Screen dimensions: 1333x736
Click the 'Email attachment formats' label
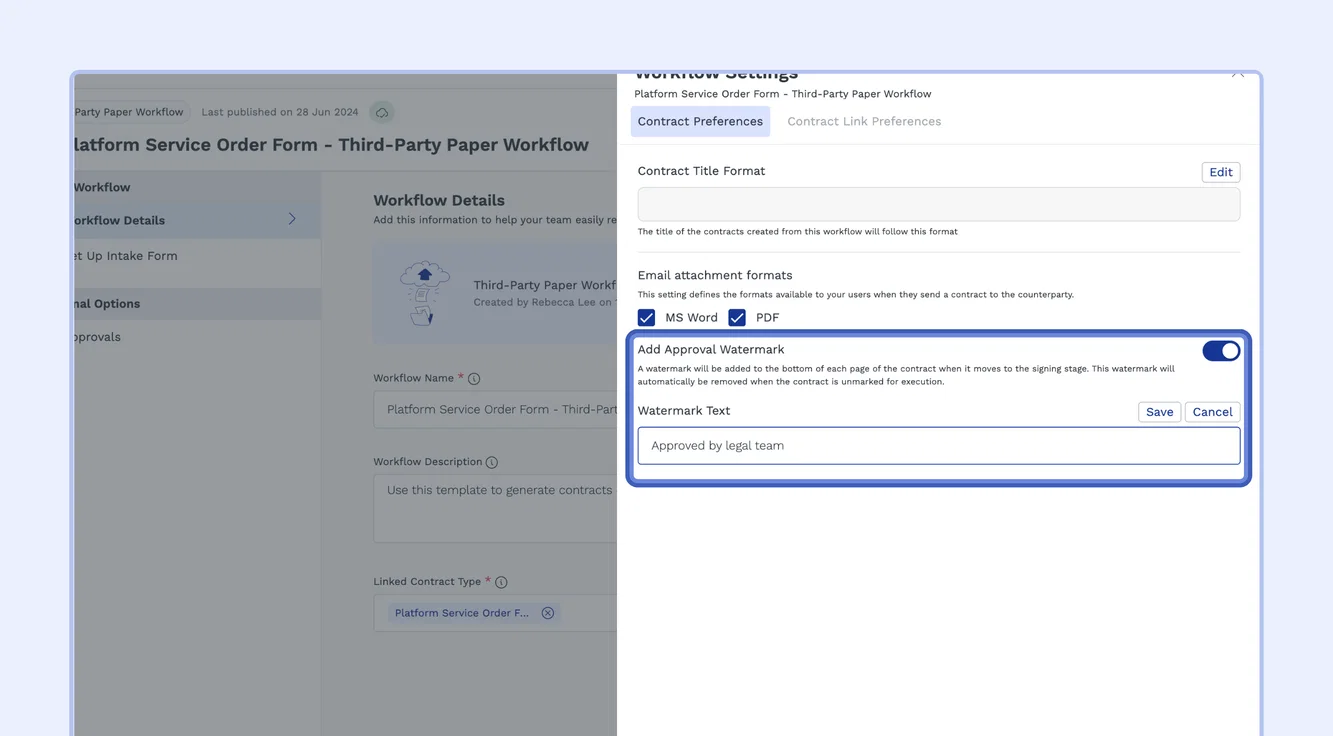point(715,275)
